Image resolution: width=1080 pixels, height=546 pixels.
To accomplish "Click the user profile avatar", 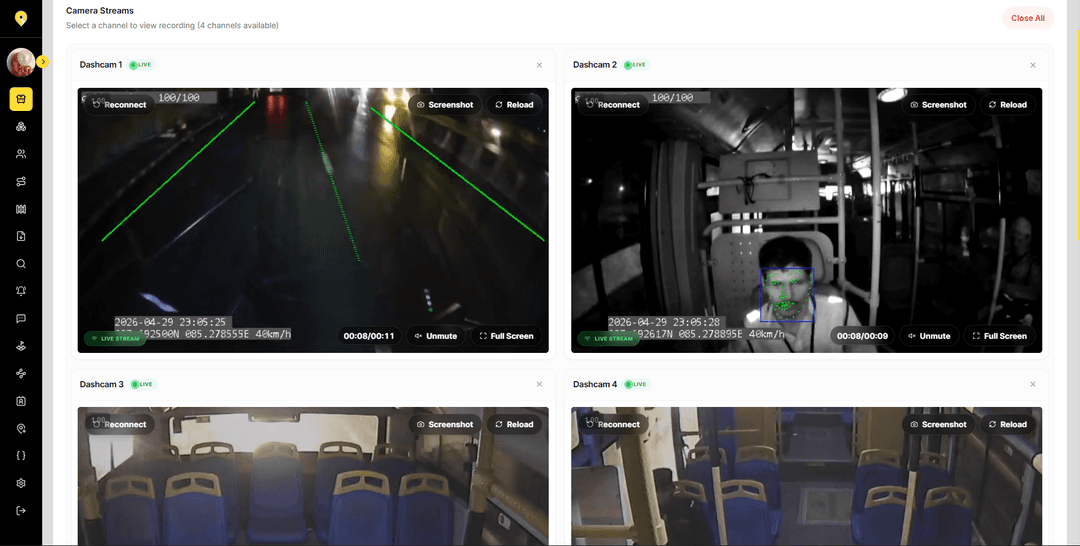I will pos(21,62).
